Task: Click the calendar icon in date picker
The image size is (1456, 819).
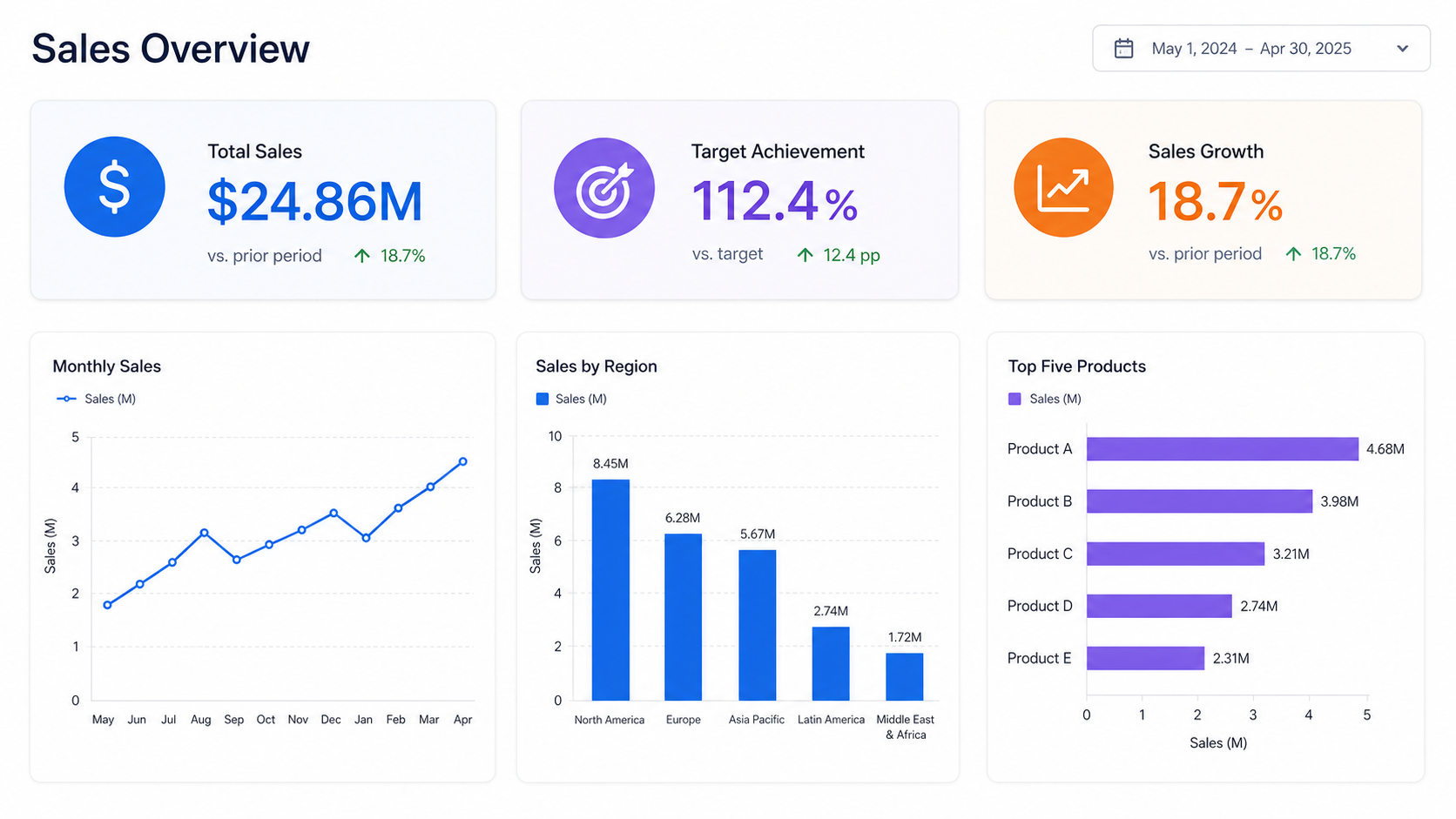Action: 1124,49
